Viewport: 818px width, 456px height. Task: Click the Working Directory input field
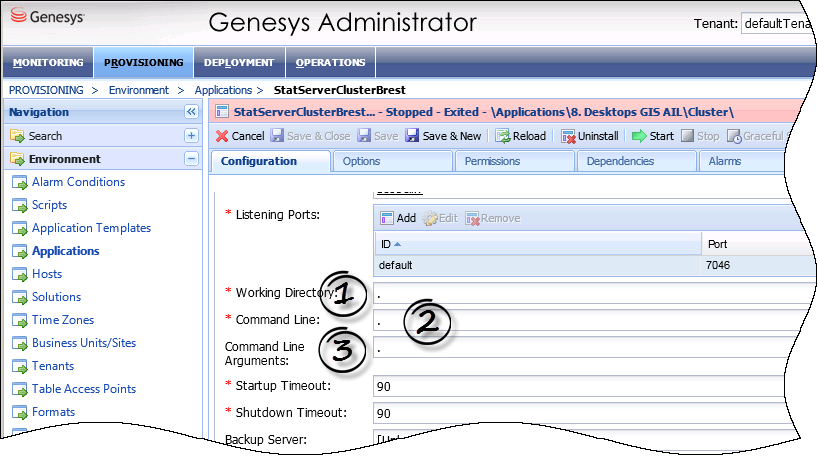point(590,293)
